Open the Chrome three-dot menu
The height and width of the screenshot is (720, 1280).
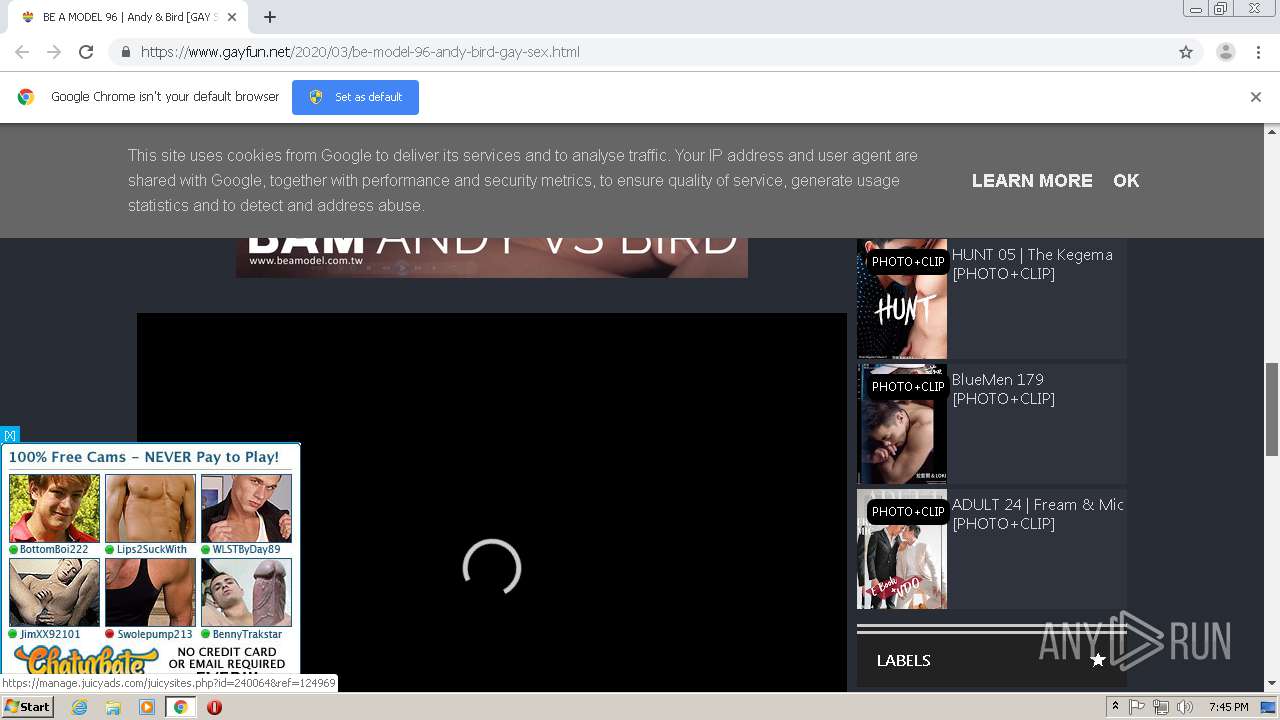(x=1259, y=52)
